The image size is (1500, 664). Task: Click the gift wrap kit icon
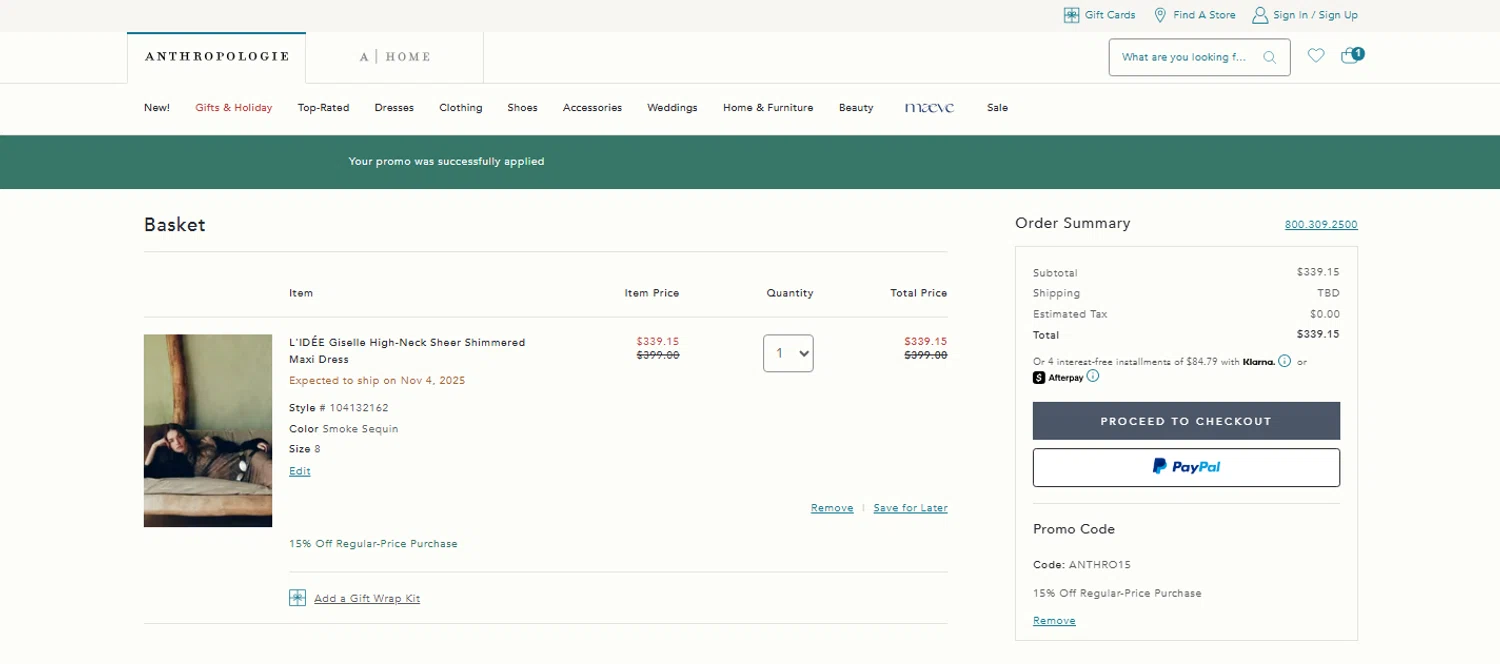[297, 598]
